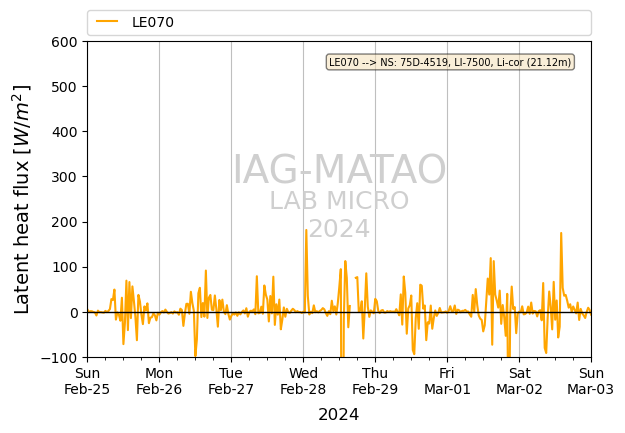The height and width of the screenshot is (433, 625).
Task: Click the Saturday Mar-02 peak near 175
Action: [561, 233]
